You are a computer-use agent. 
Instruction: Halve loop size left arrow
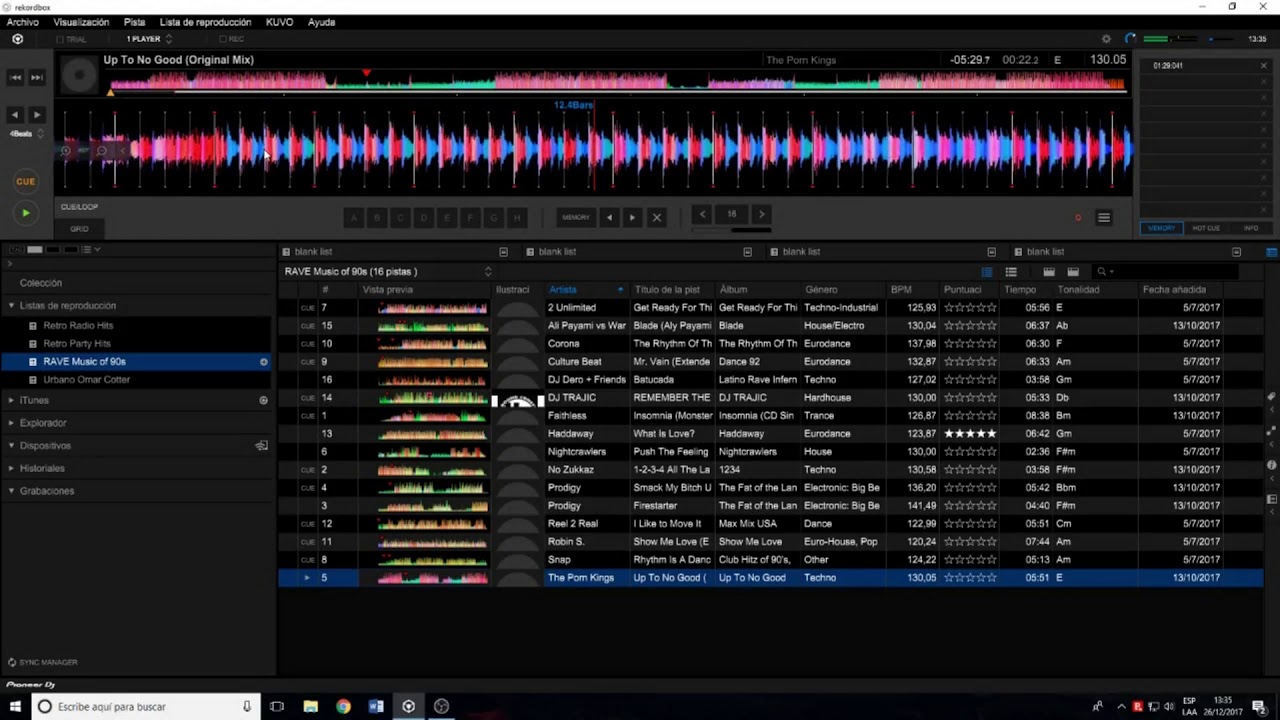pyautogui.click(x=703, y=214)
